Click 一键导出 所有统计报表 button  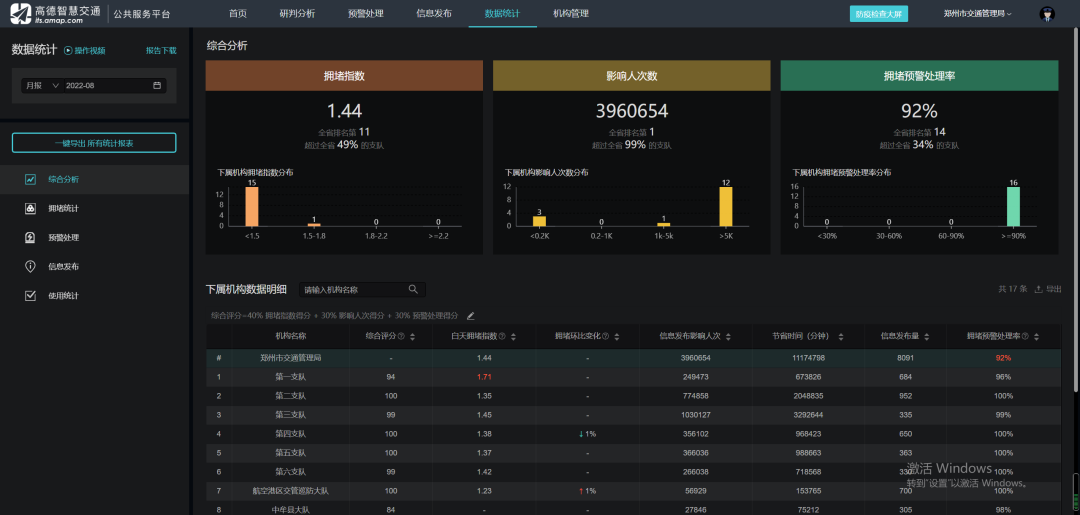click(x=94, y=143)
